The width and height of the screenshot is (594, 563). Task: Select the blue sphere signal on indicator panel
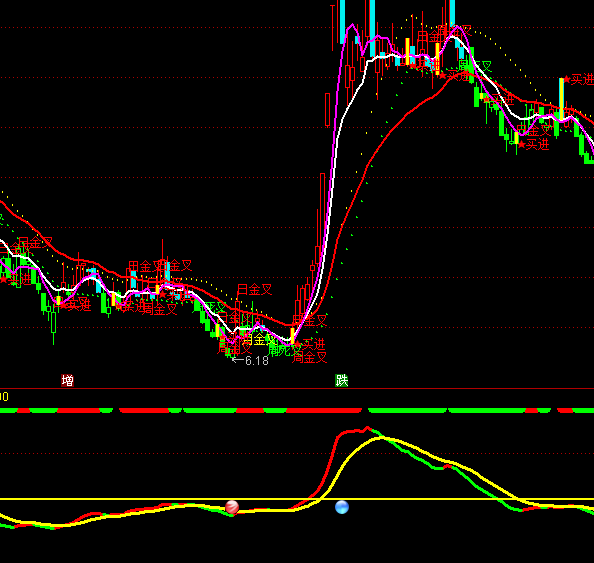342,507
